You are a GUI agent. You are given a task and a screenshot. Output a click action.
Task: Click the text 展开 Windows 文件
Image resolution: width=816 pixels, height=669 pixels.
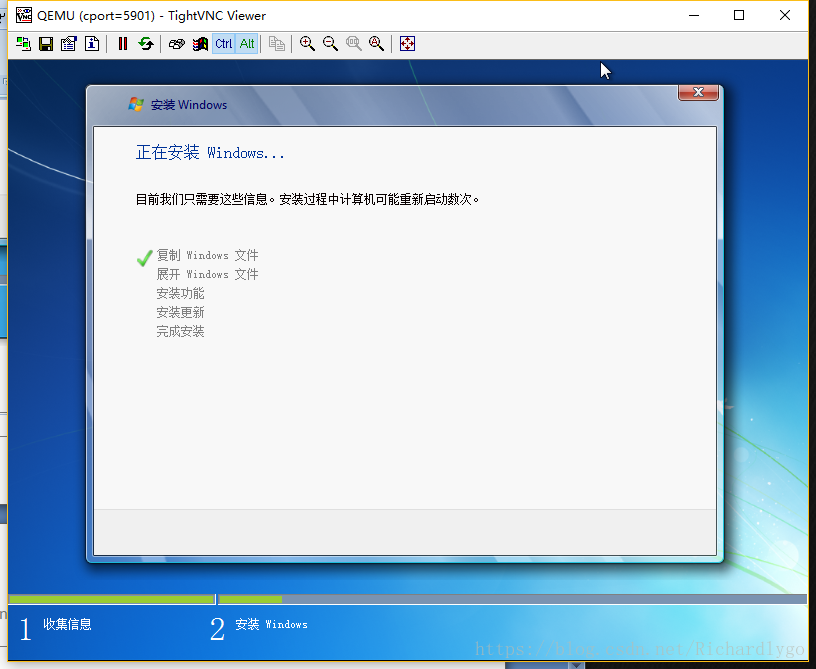point(207,274)
